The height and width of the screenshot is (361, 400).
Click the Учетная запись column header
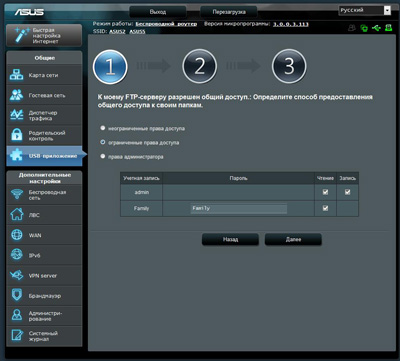click(142, 178)
